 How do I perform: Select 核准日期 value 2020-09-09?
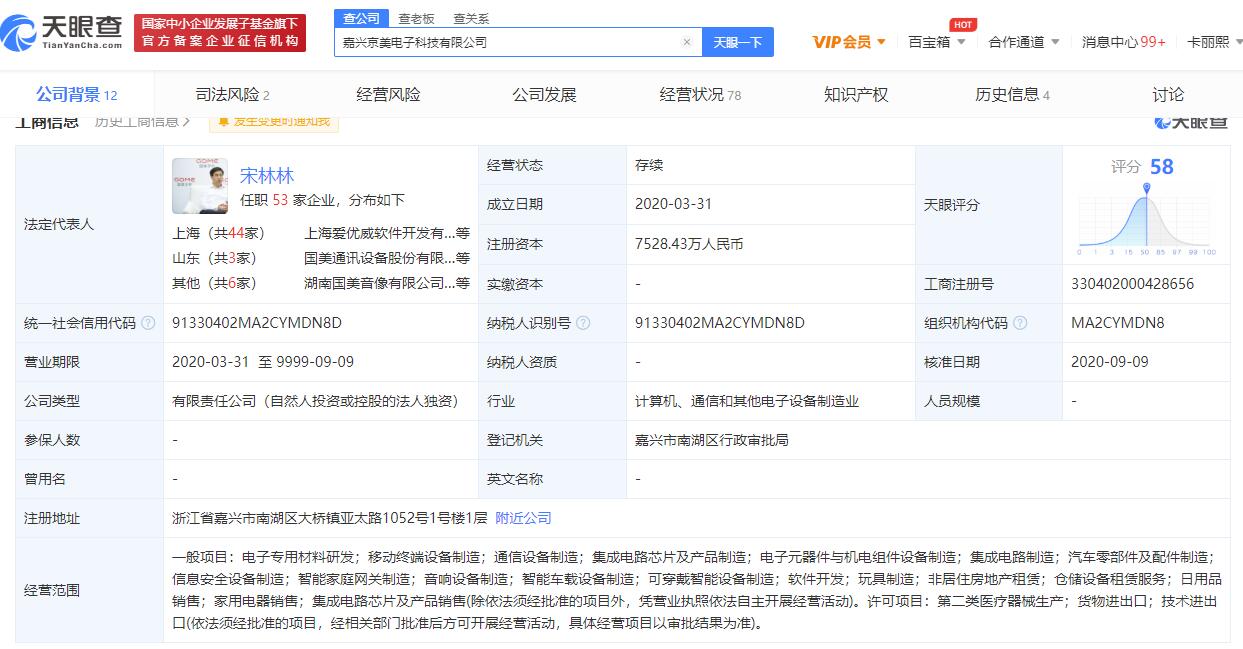(x=1109, y=362)
